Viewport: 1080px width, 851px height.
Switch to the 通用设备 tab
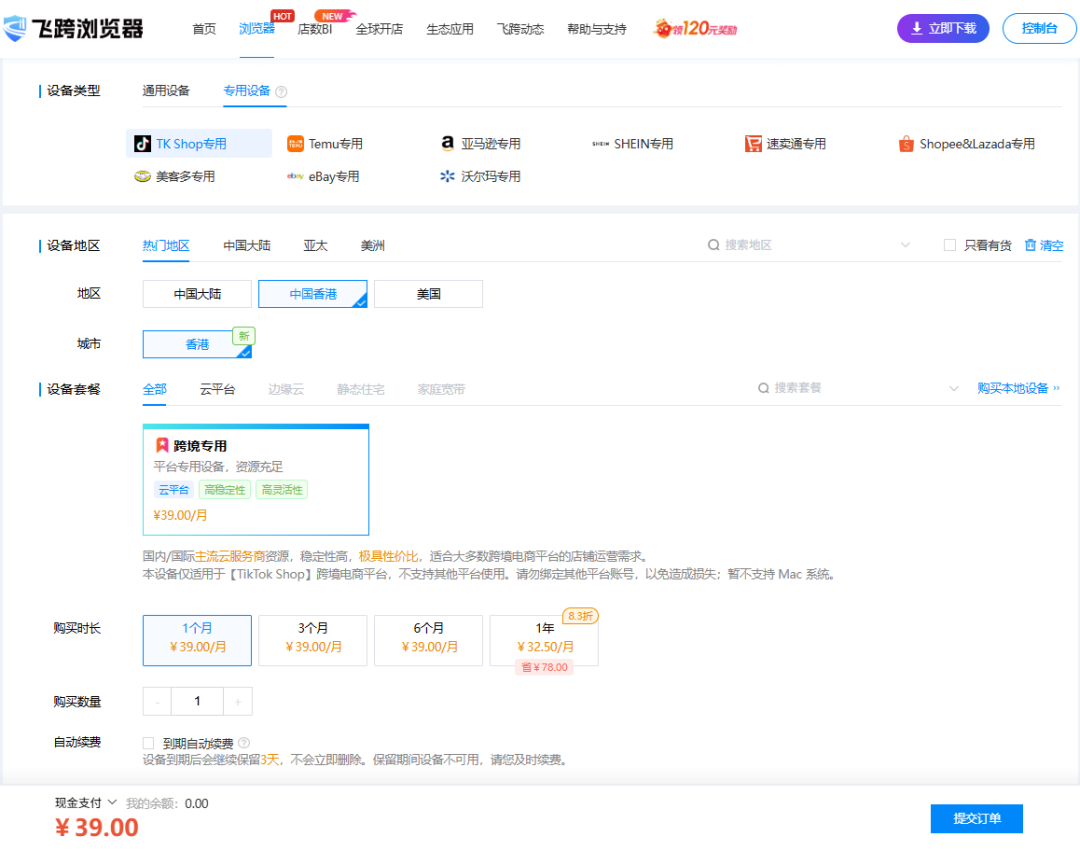coord(166,91)
